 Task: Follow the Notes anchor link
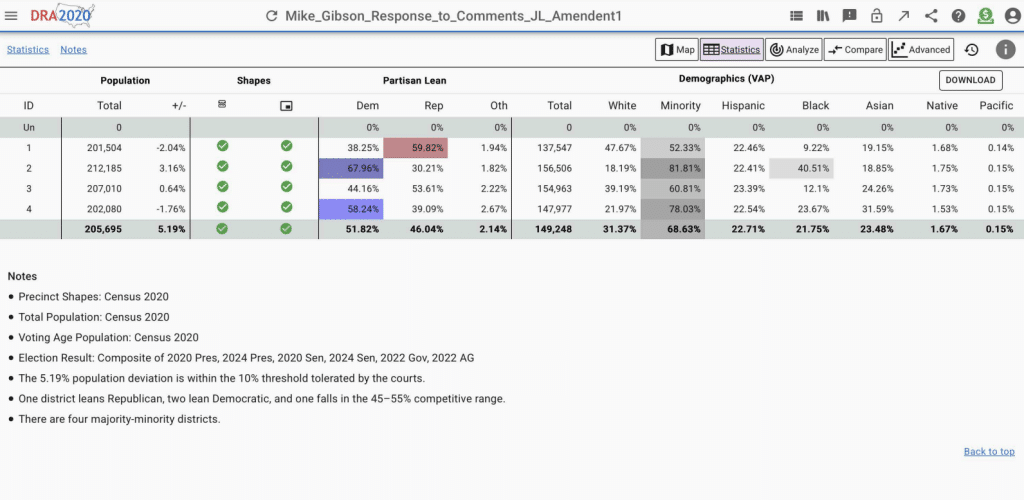(x=73, y=50)
